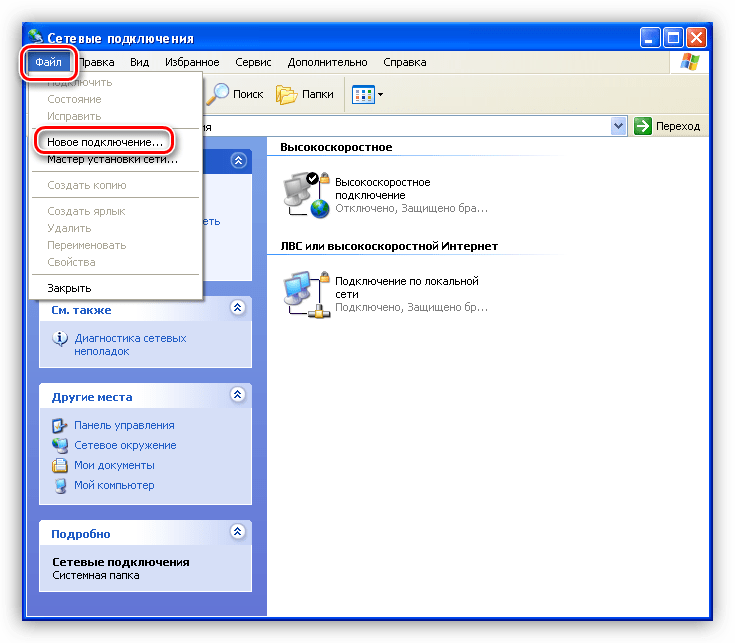Open the Дополнительно menu
735x643 pixels.
click(x=327, y=62)
